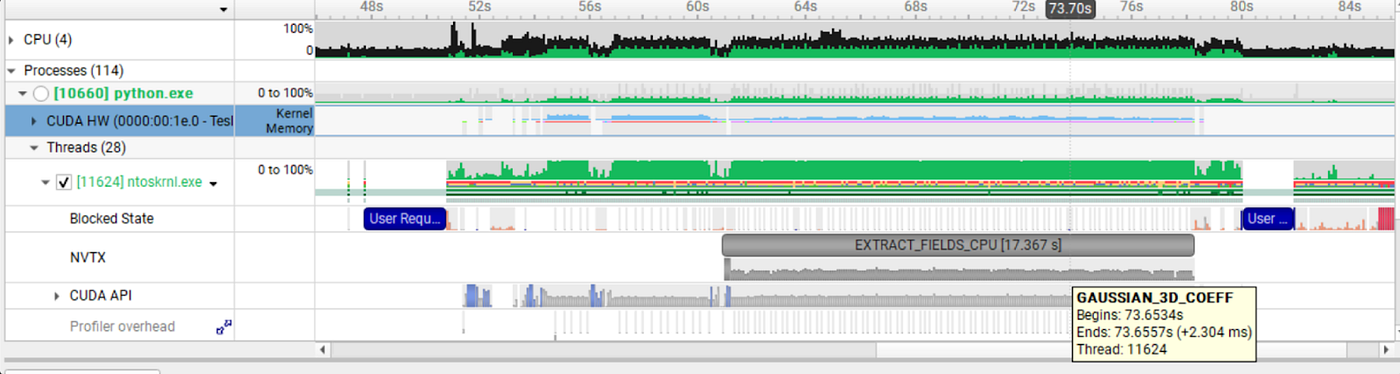Click the [10660] python.exe label

123,93
